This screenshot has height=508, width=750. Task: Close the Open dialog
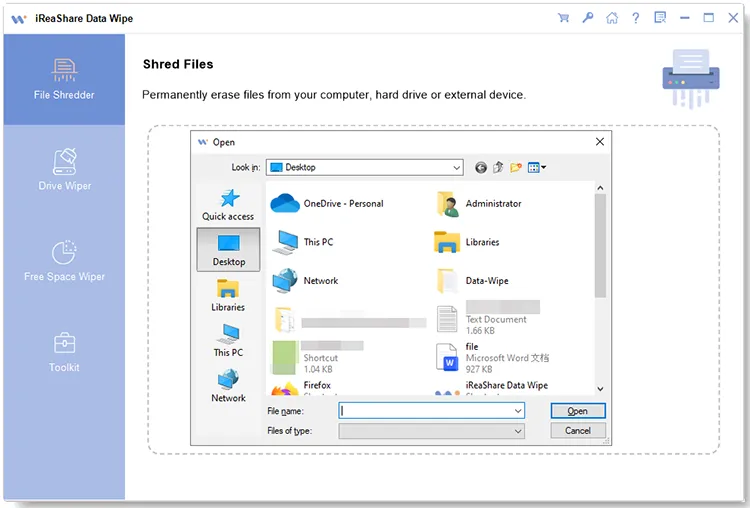(x=600, y=142)
